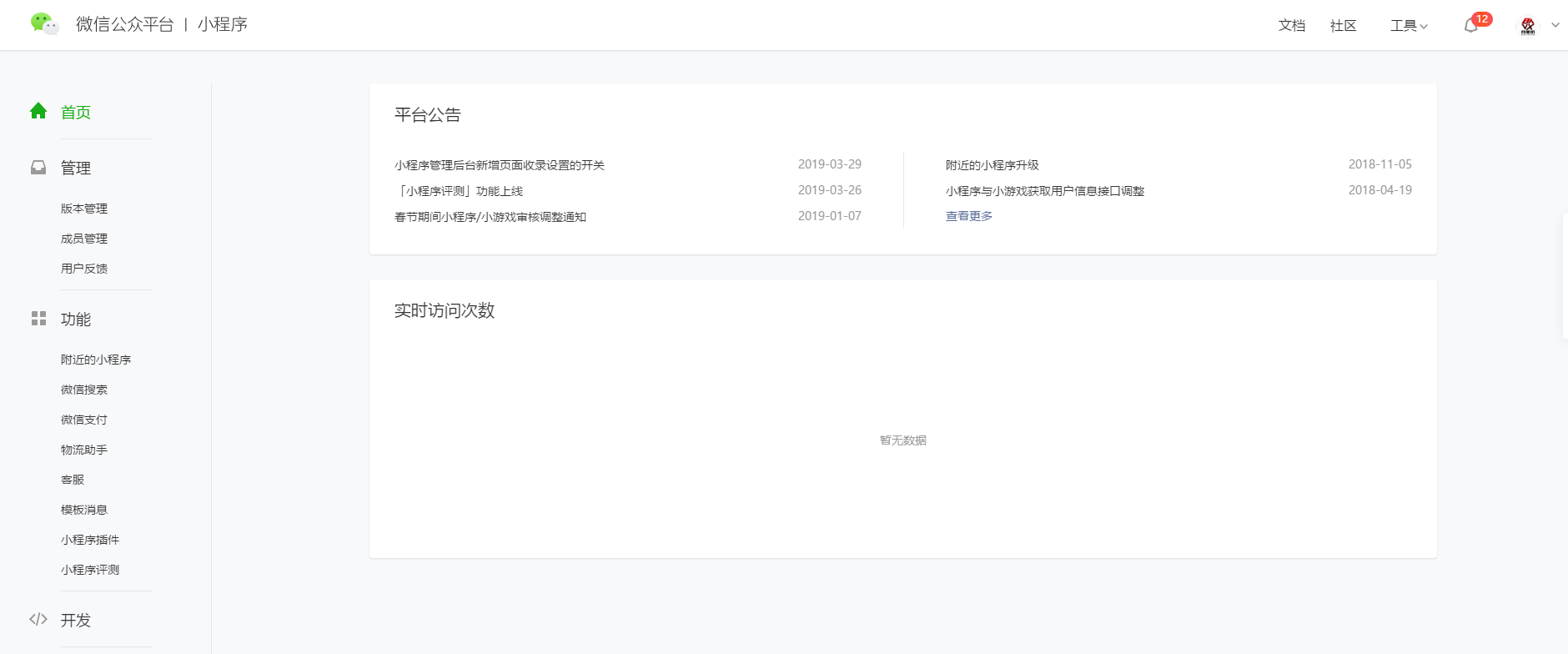Expand the 工具 dropdown menu

point(1409,26)
